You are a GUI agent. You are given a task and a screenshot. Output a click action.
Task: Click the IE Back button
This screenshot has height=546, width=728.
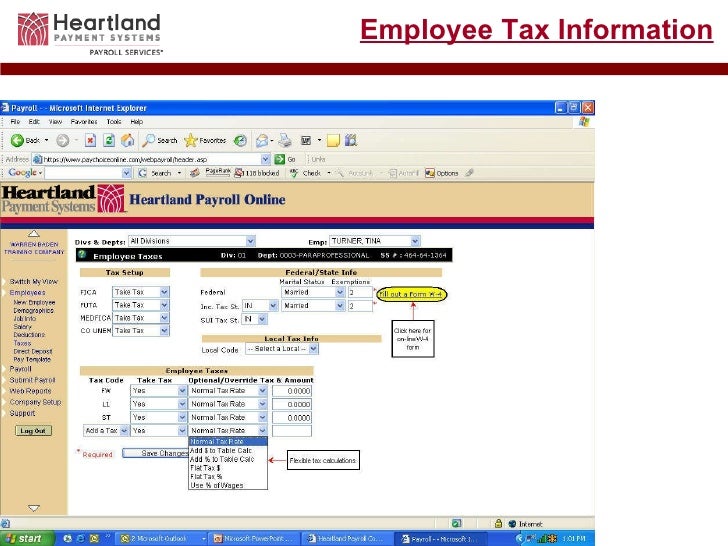tap(29, 140)
